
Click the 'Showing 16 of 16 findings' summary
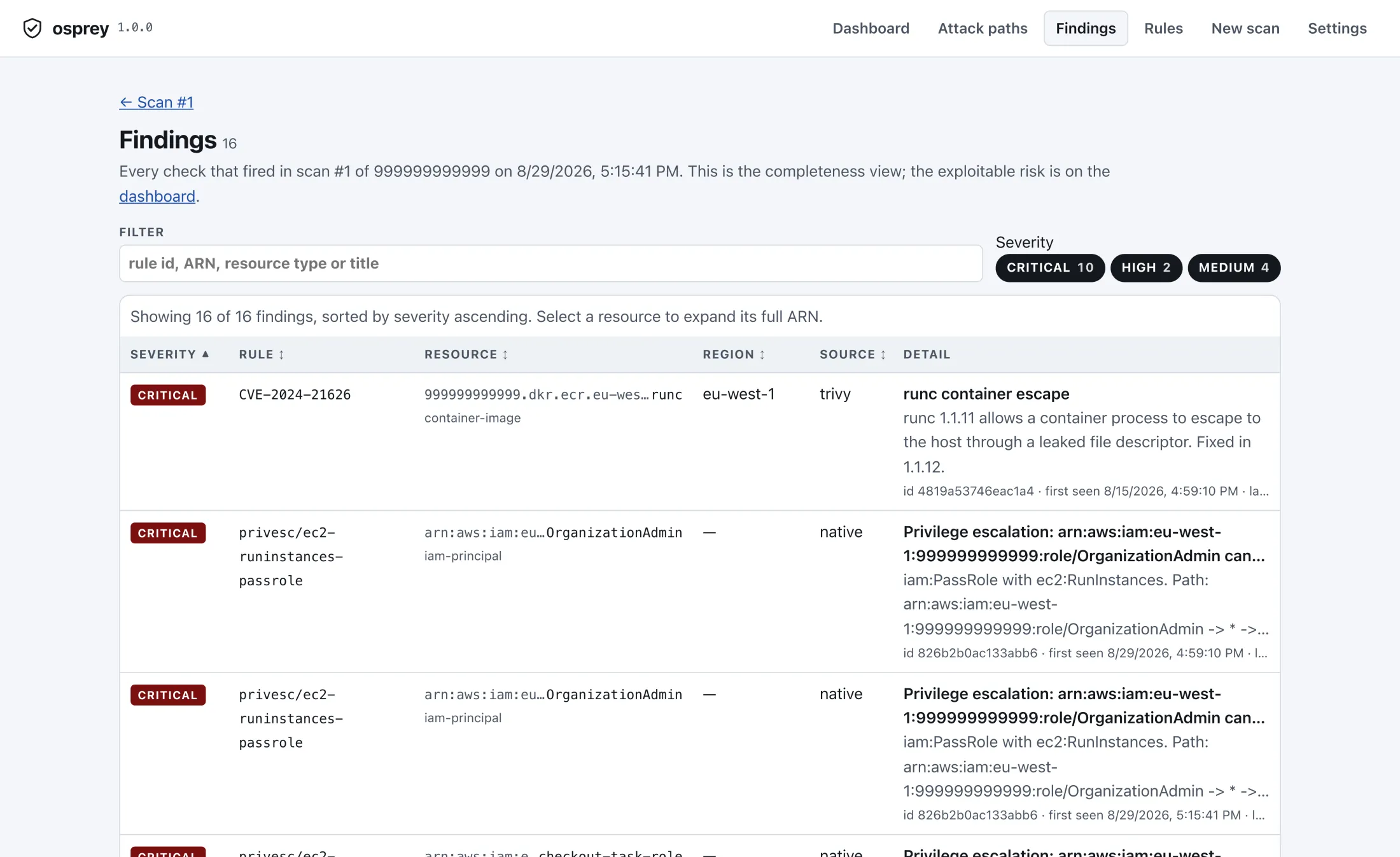[476, 316]
